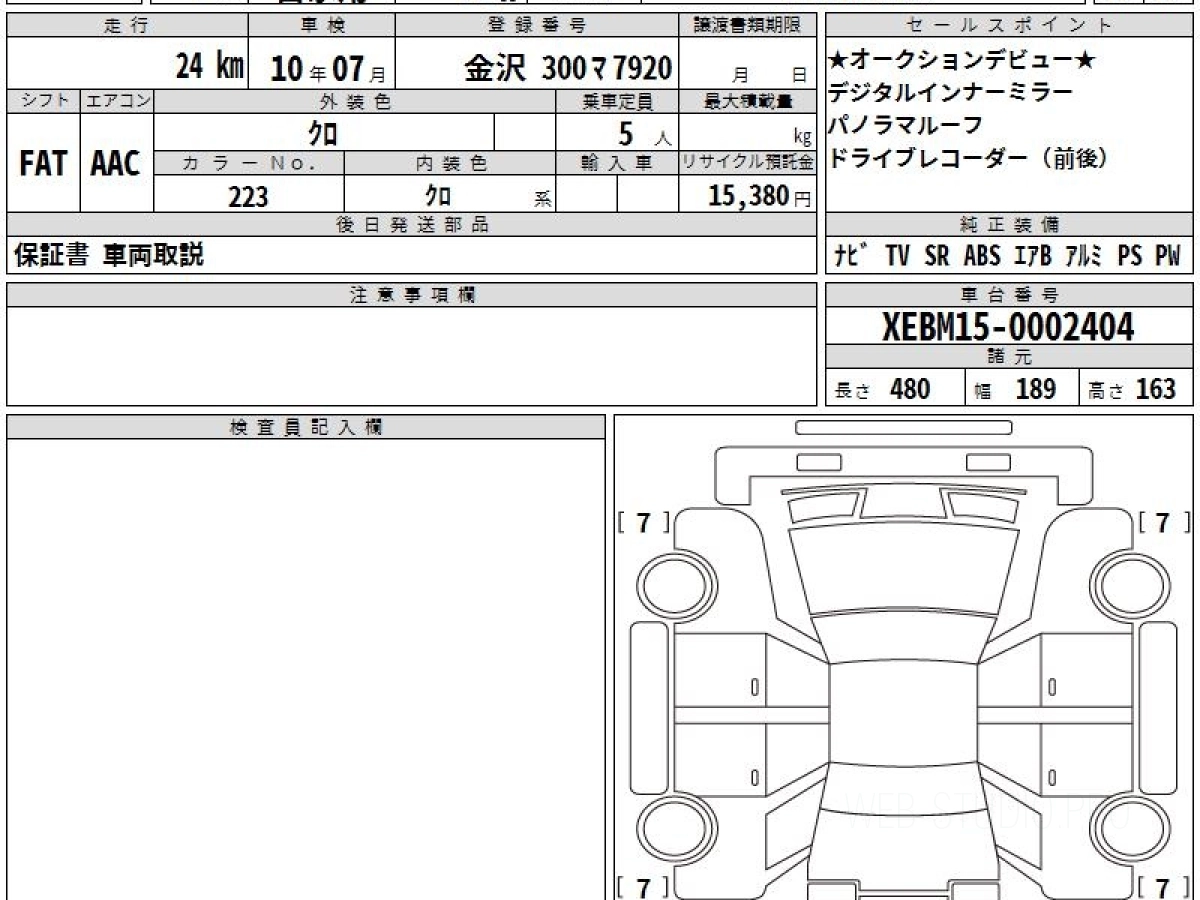Click the FAT shift value
This screenshot has height=900, width=1200.
click(43, 164)
